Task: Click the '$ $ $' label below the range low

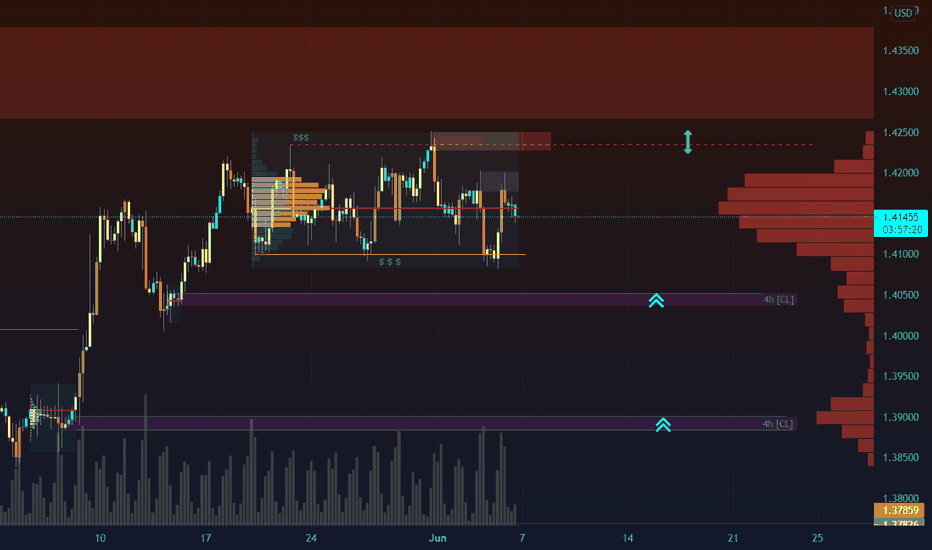Action: coord(390,262)
